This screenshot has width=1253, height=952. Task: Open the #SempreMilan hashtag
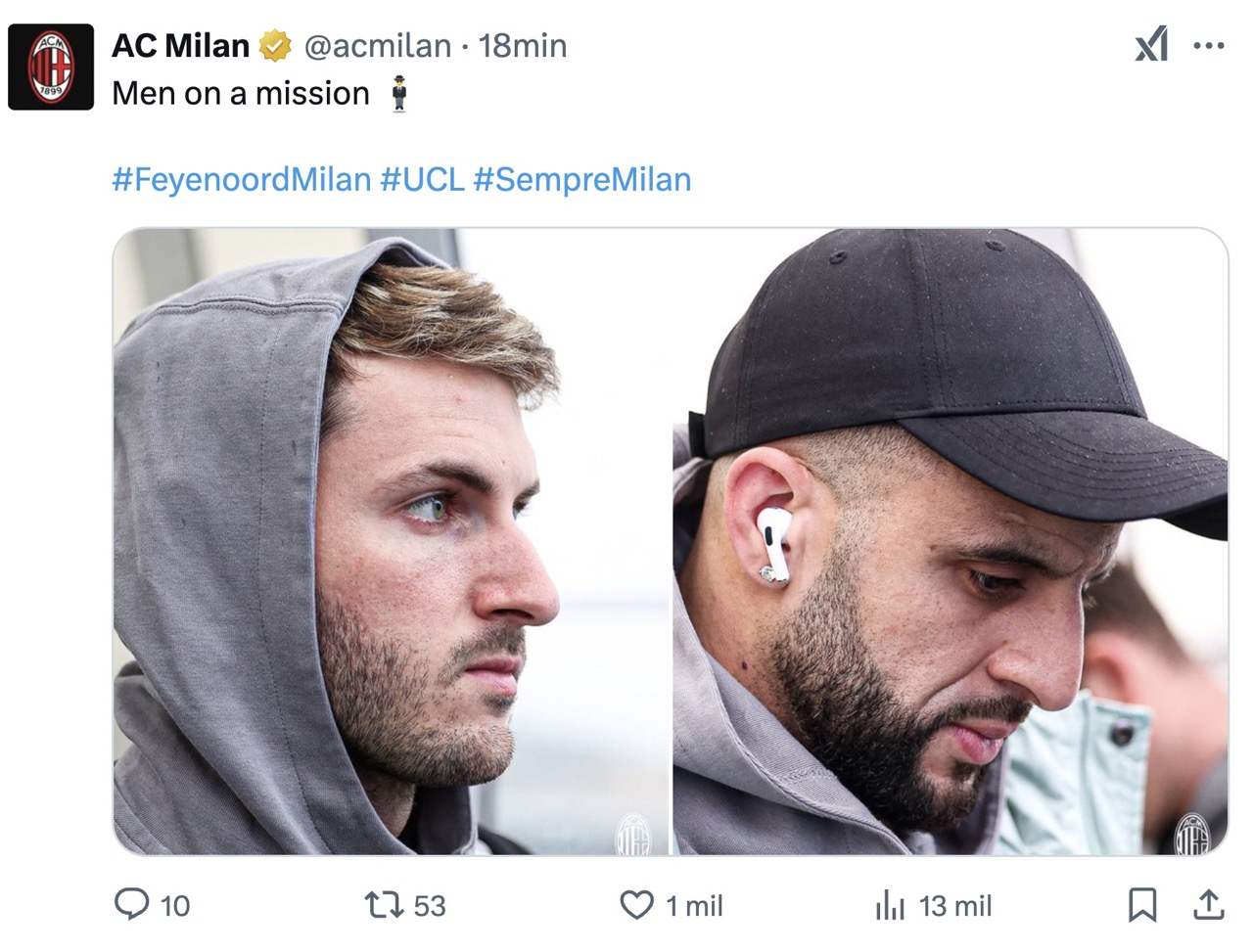click(582, 180)
